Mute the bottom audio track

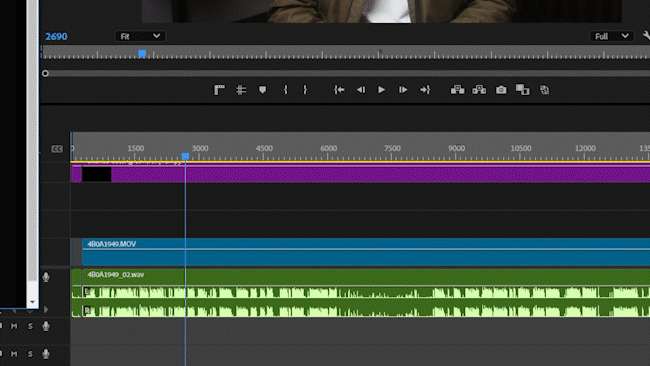tap(14, 354)
